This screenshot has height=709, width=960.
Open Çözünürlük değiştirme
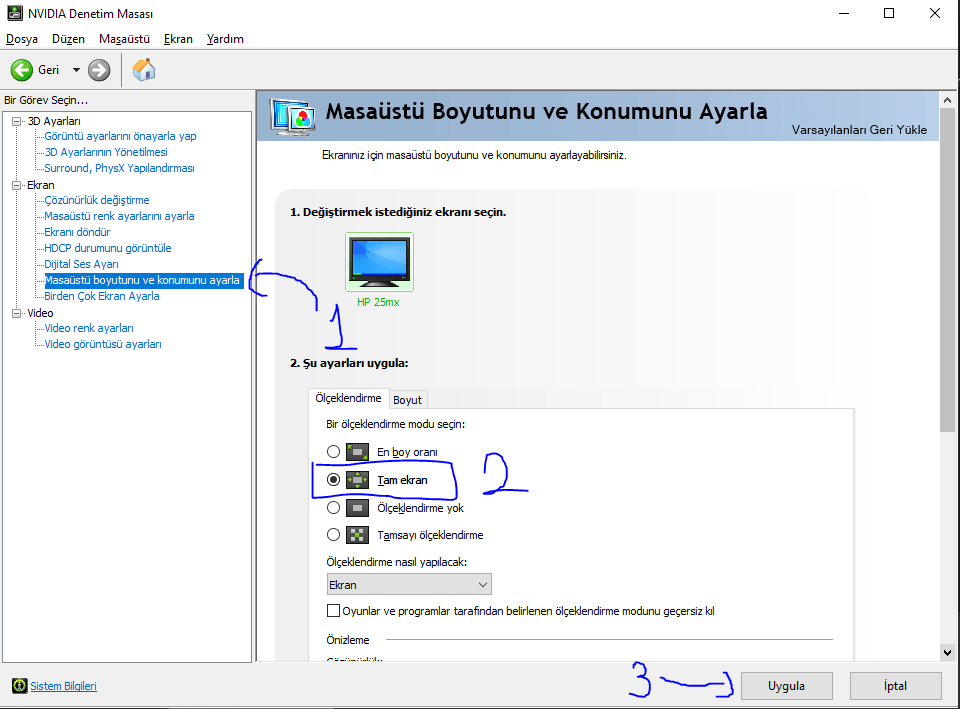[x=97, y=200]
